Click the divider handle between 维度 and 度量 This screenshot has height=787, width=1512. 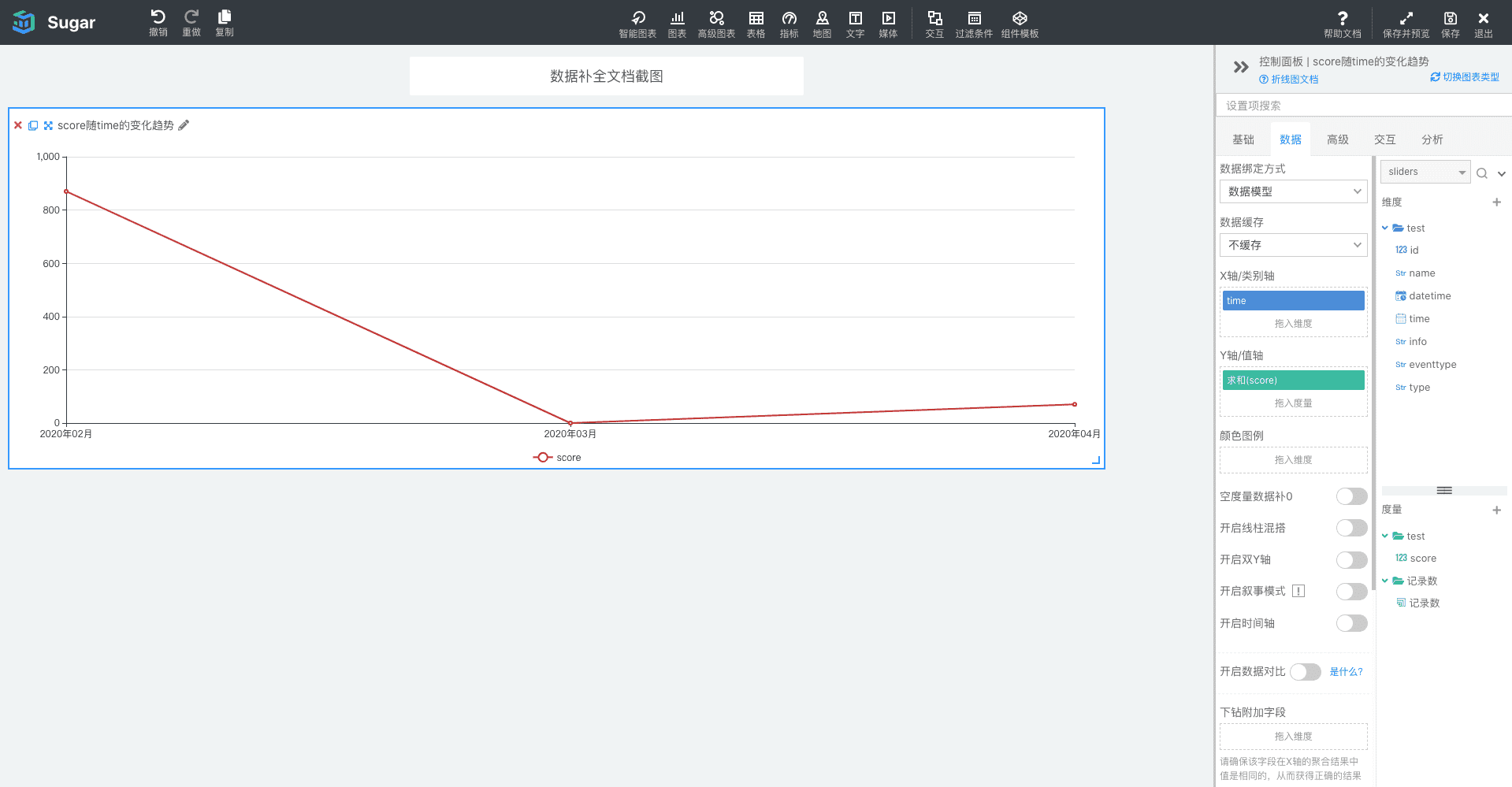click(x=1444, y=491)
